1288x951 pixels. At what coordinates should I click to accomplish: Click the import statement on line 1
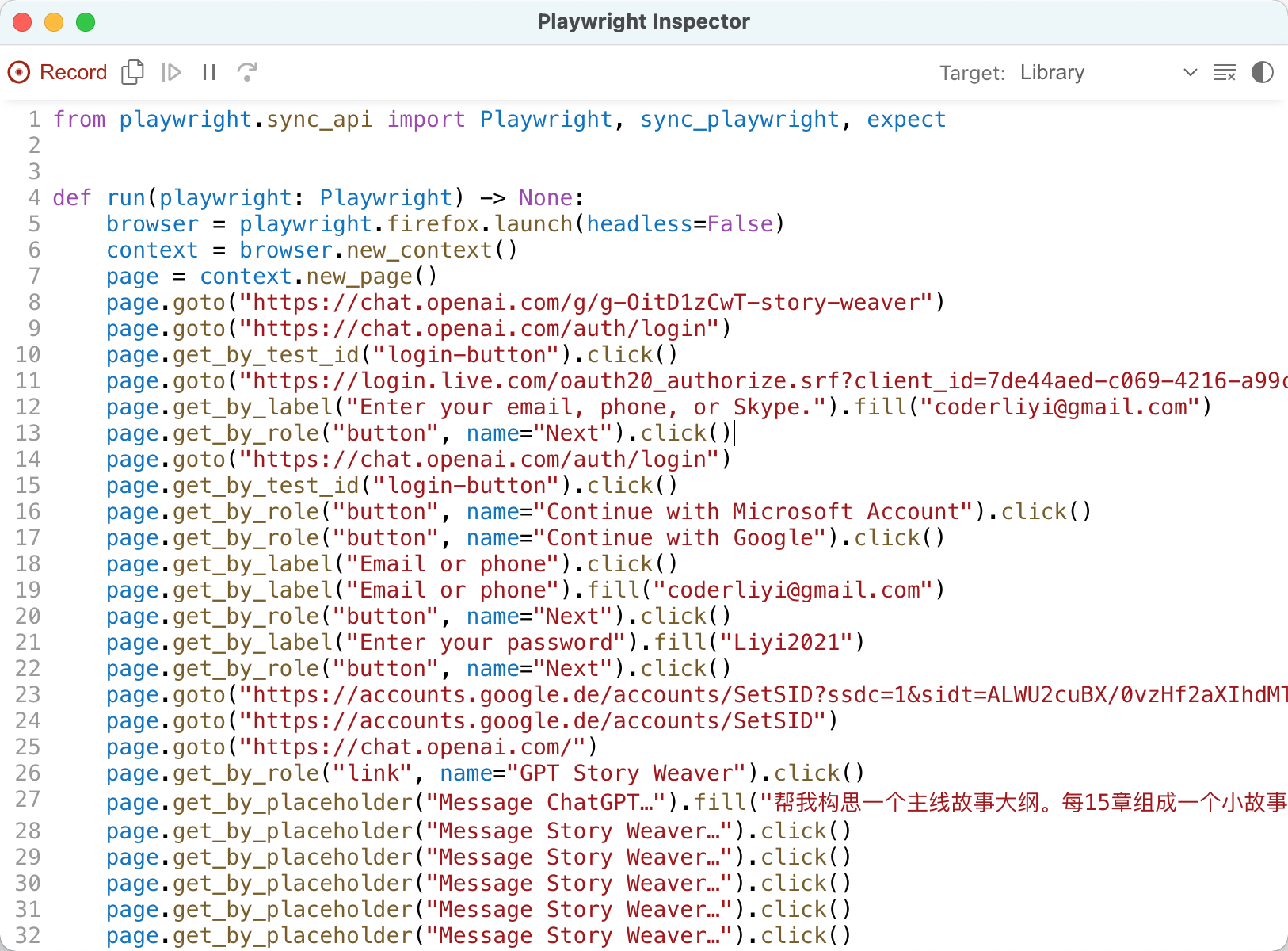[499, 120]
